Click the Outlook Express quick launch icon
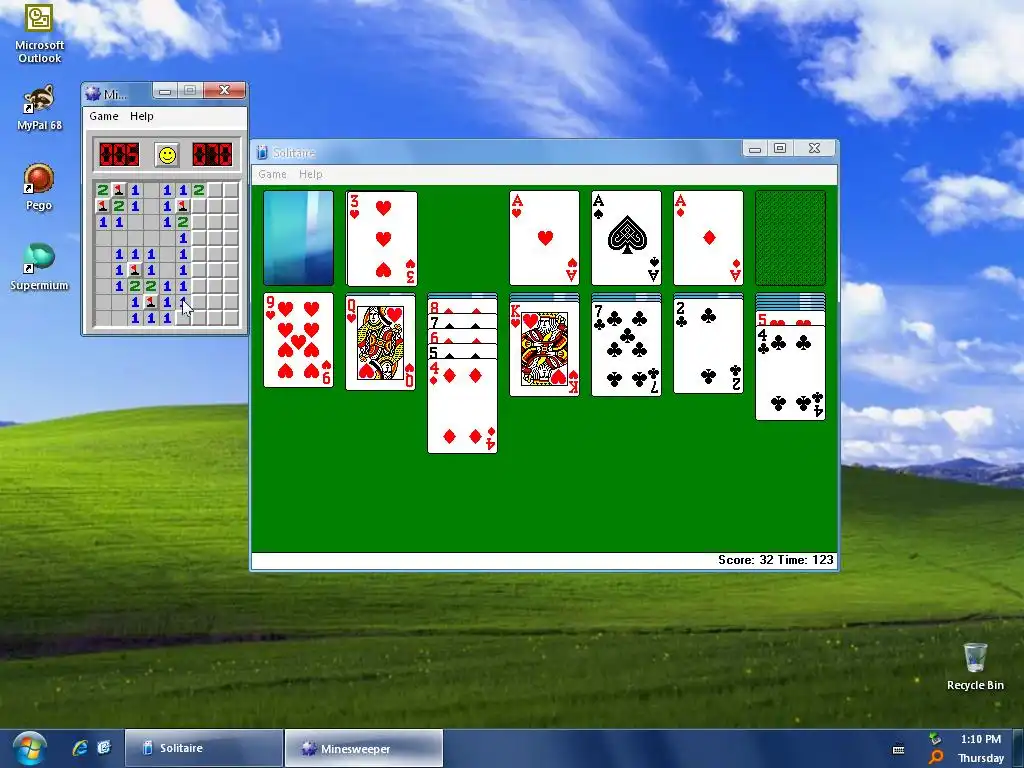1024x768 pixels. [x=104, y=748]
